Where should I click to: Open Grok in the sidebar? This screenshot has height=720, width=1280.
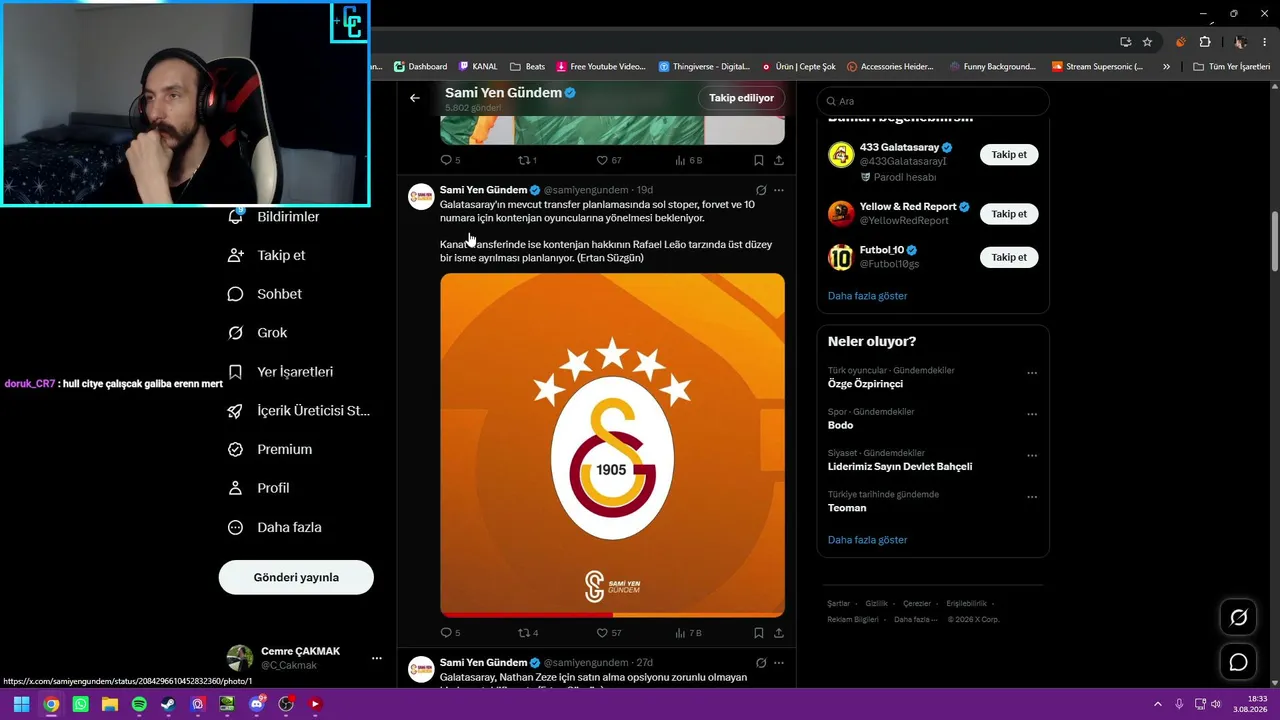point(258,333)
